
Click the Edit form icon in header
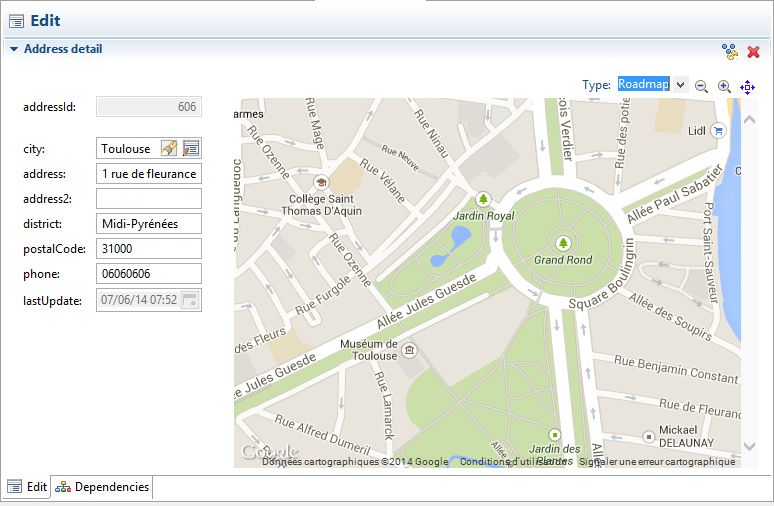[x=16, y=21]
